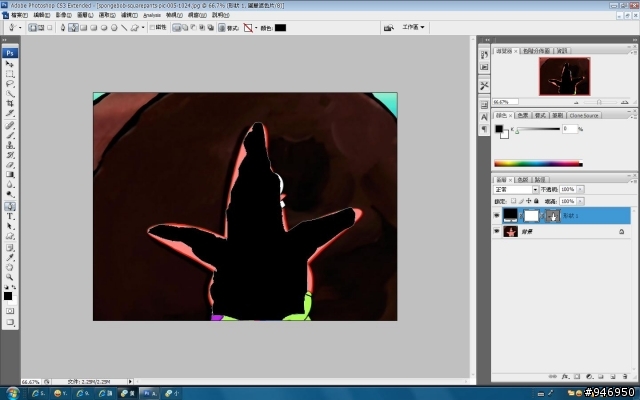Choose Rectangle tool in options bar

[84, 28]
